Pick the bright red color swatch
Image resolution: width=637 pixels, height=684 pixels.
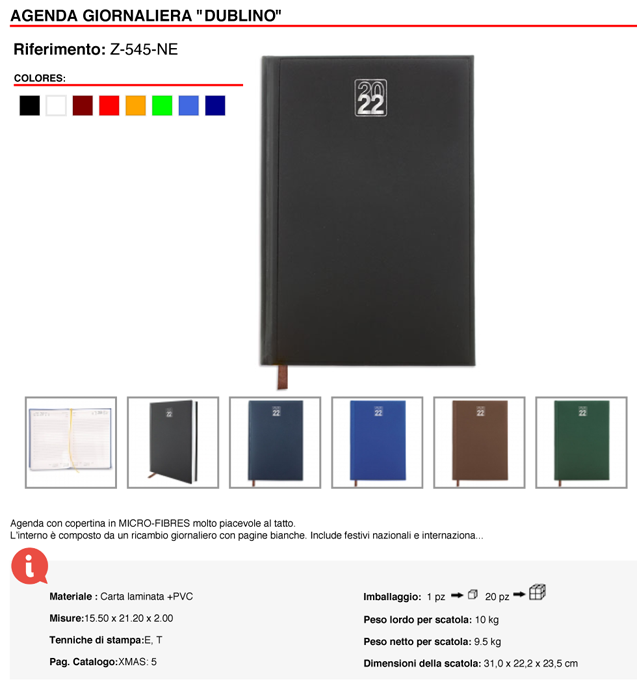(109, 106)
